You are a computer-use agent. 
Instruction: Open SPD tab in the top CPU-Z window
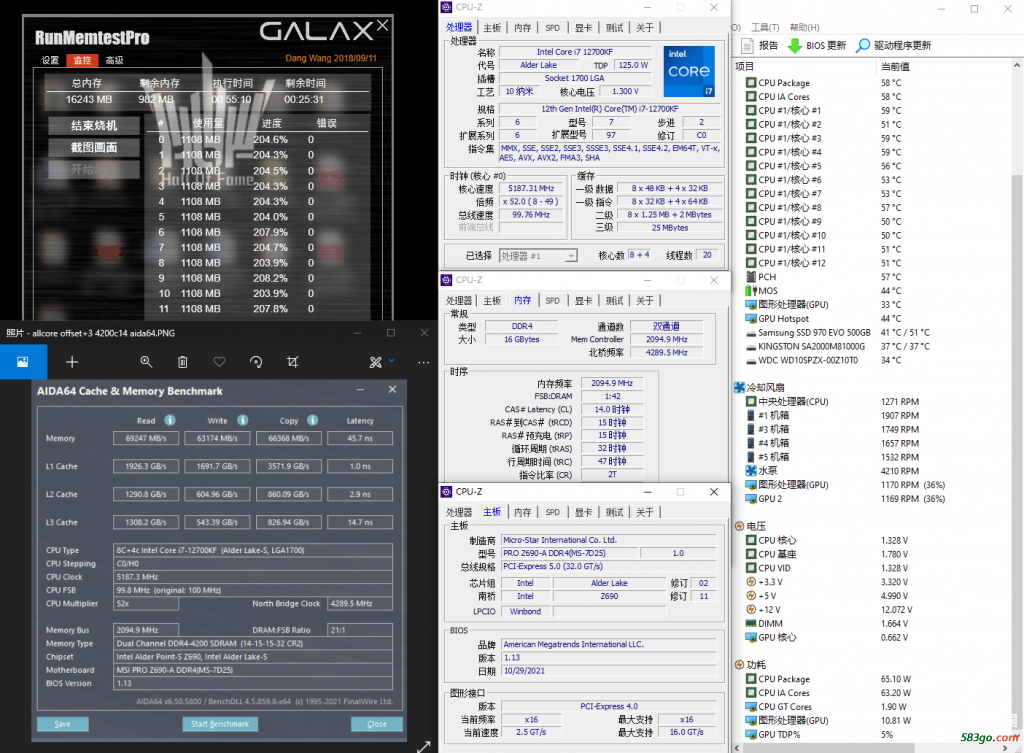click(552, 27)
